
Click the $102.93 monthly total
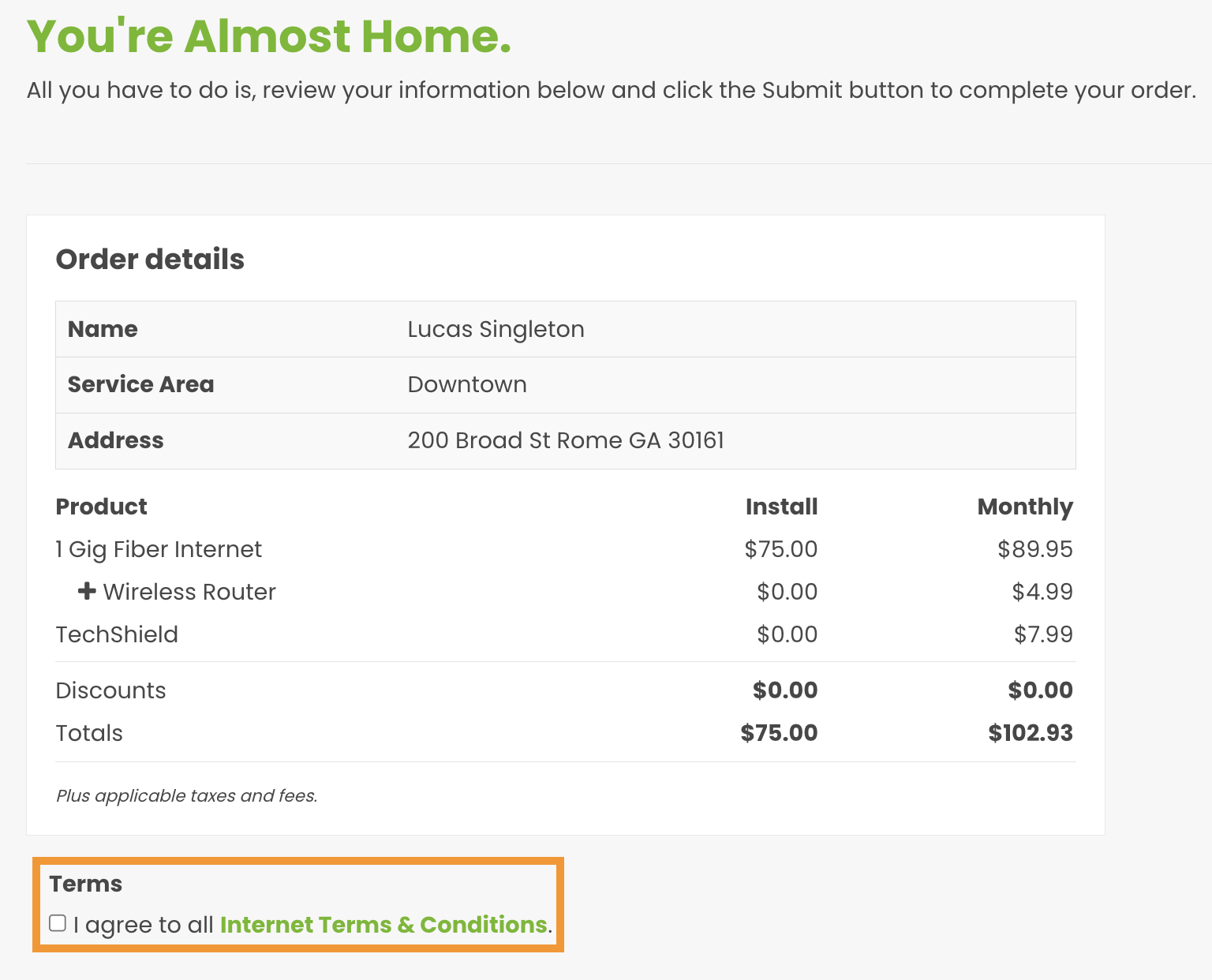tap(1030, 733)
